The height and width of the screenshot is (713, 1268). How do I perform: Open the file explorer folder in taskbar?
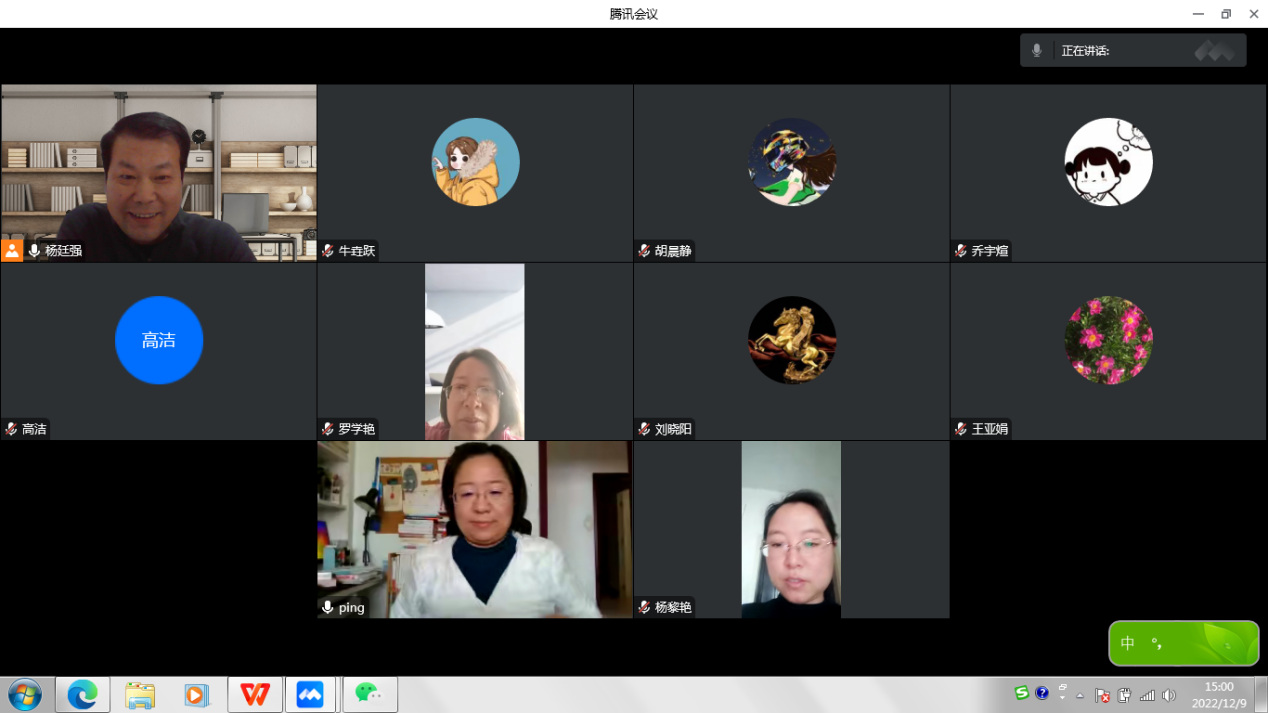(x=140, y=694)
